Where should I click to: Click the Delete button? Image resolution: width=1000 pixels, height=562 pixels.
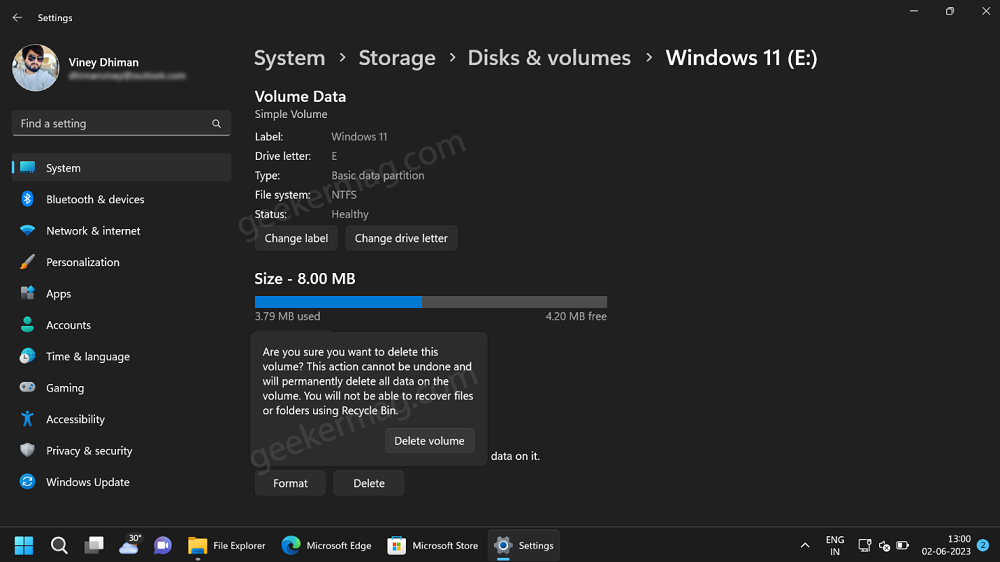pos(369,483)
